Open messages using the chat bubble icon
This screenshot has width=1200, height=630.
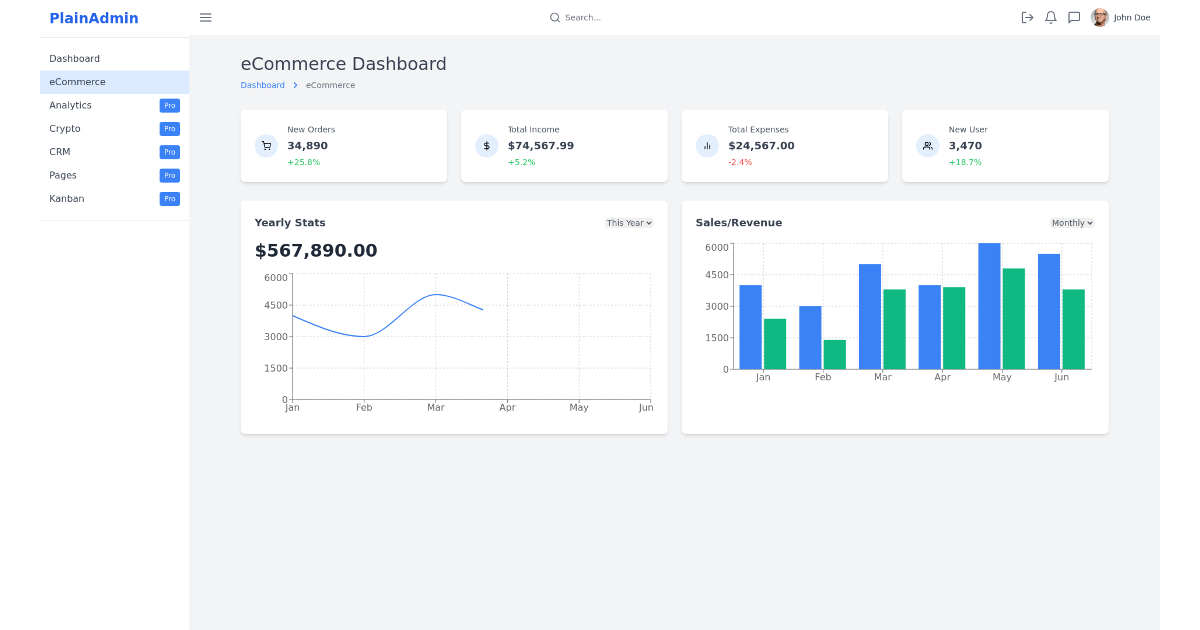[1074, 17]
